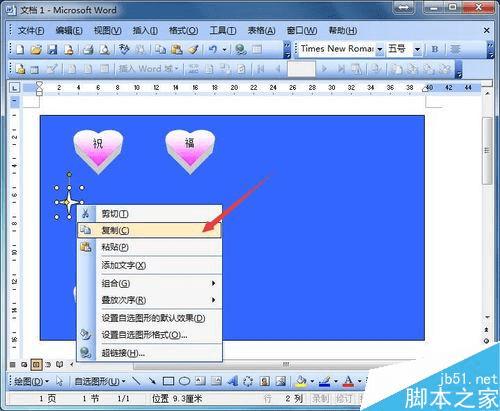The height and width of the screenshot is (411, 500).
Task: Switch to Web Layout view
Action: (24, 364)
